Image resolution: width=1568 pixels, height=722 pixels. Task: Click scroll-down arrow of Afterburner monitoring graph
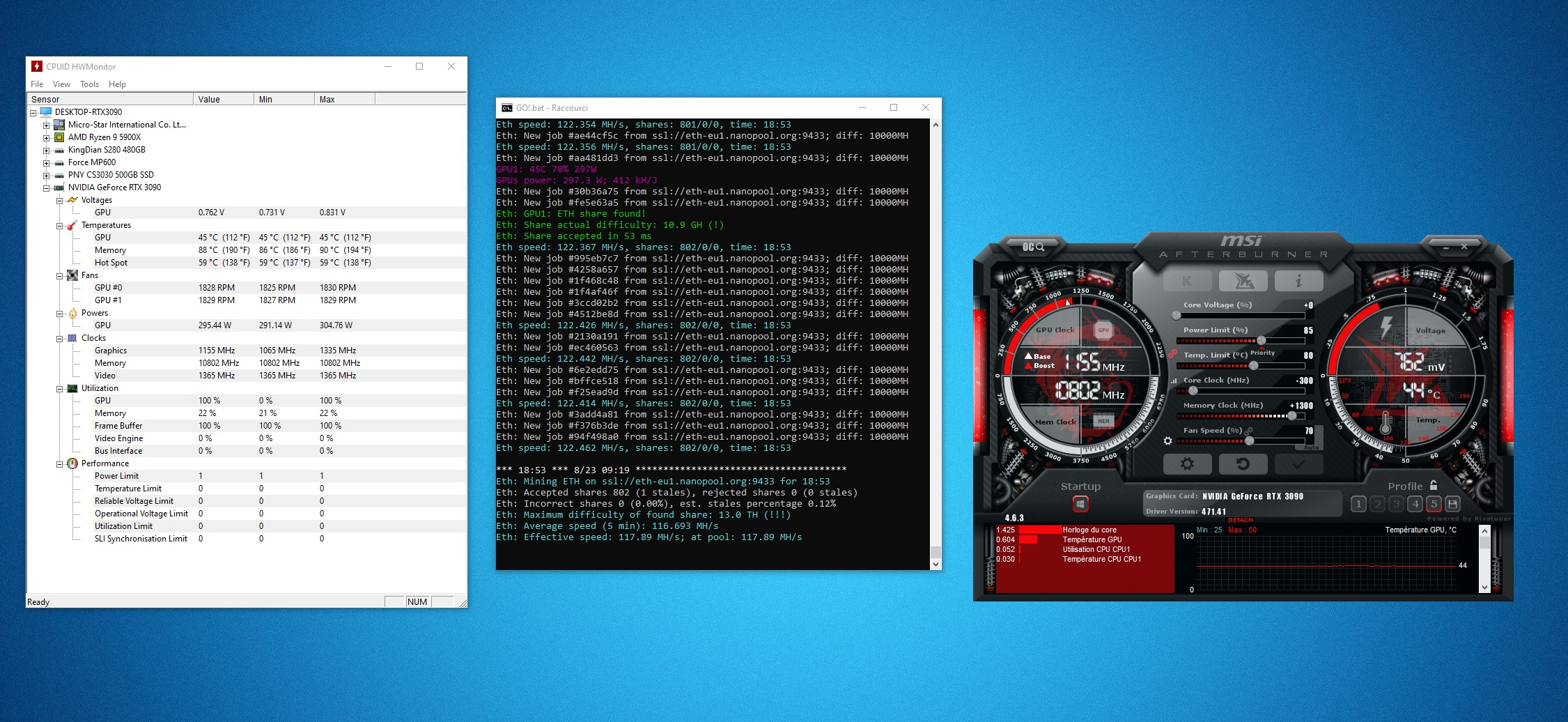1484,587
